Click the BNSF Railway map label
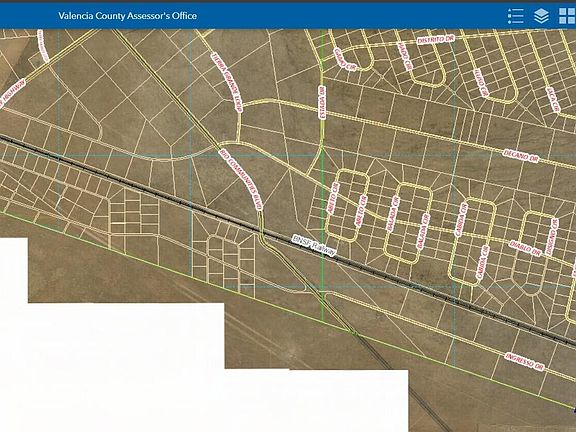 314,245
